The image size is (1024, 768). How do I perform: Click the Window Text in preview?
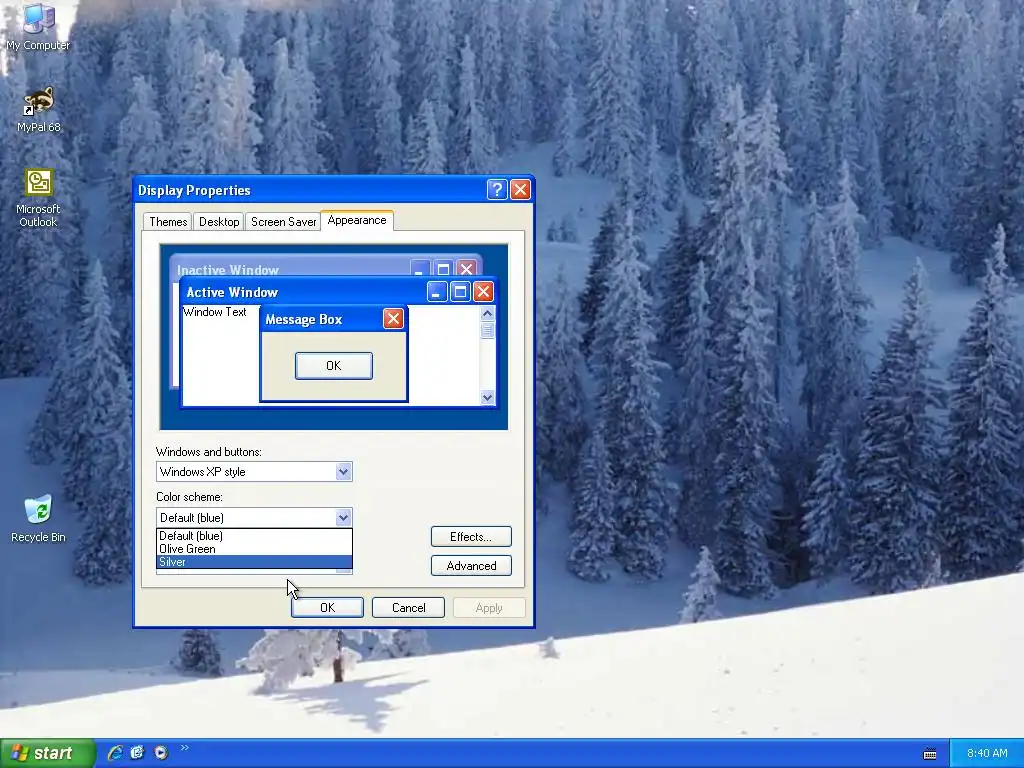(214, 312)
